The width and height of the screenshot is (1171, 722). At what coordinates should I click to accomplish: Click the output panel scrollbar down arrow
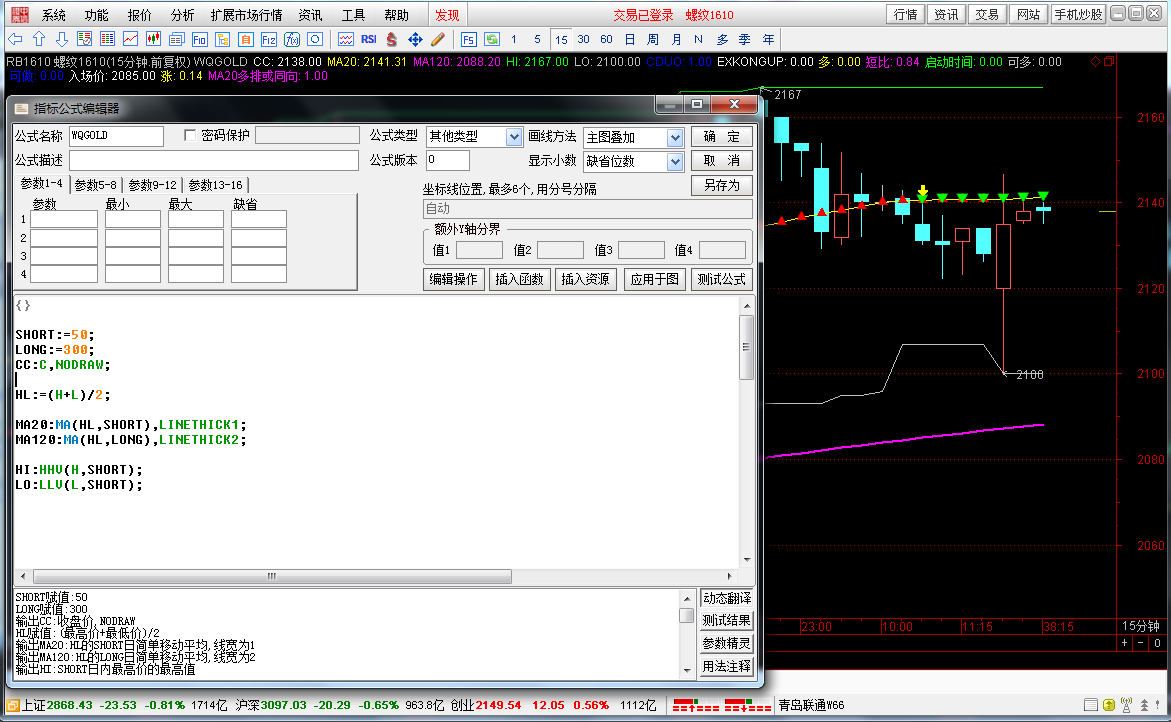[687, 670]
